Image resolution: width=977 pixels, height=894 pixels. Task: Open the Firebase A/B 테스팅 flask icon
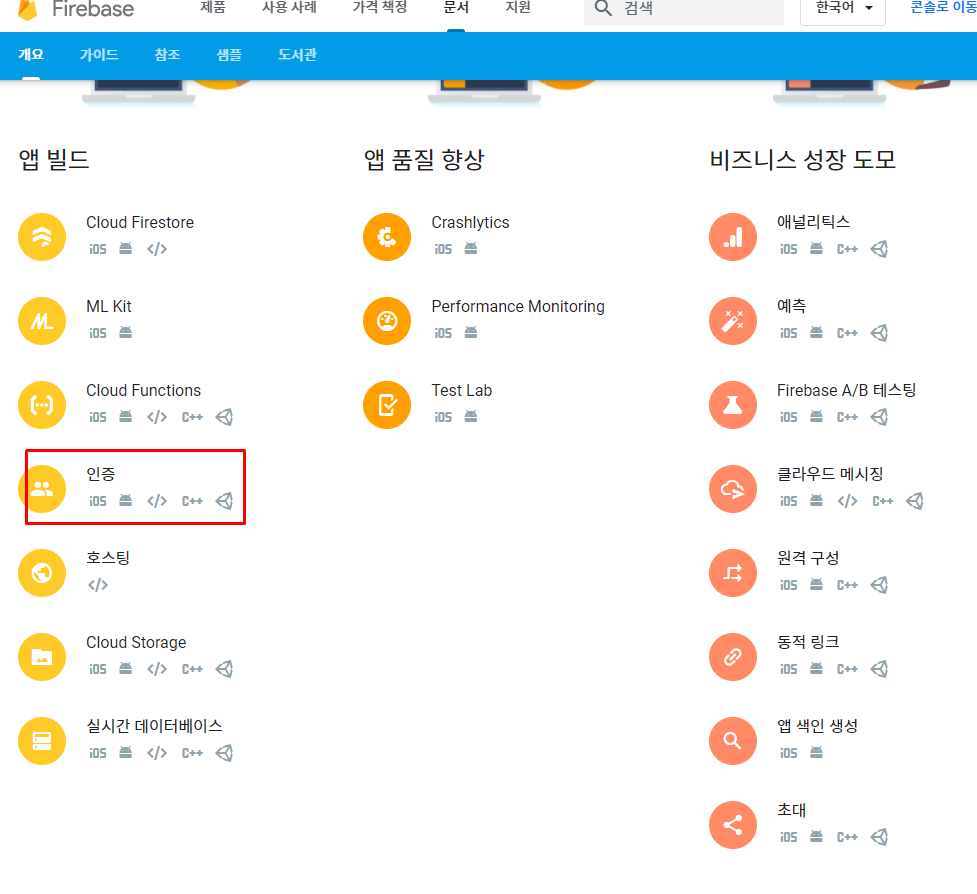[733, 405]
